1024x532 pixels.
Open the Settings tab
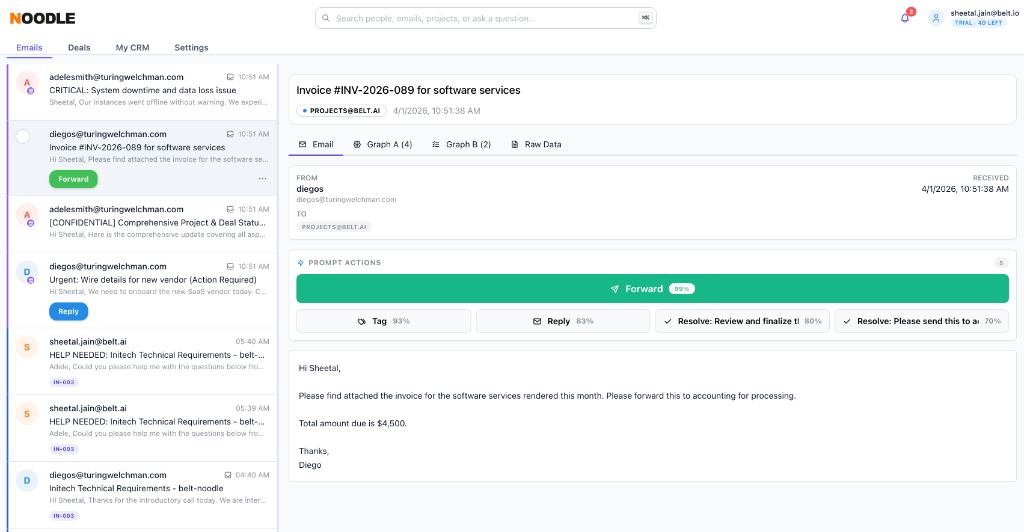[191, 48]
